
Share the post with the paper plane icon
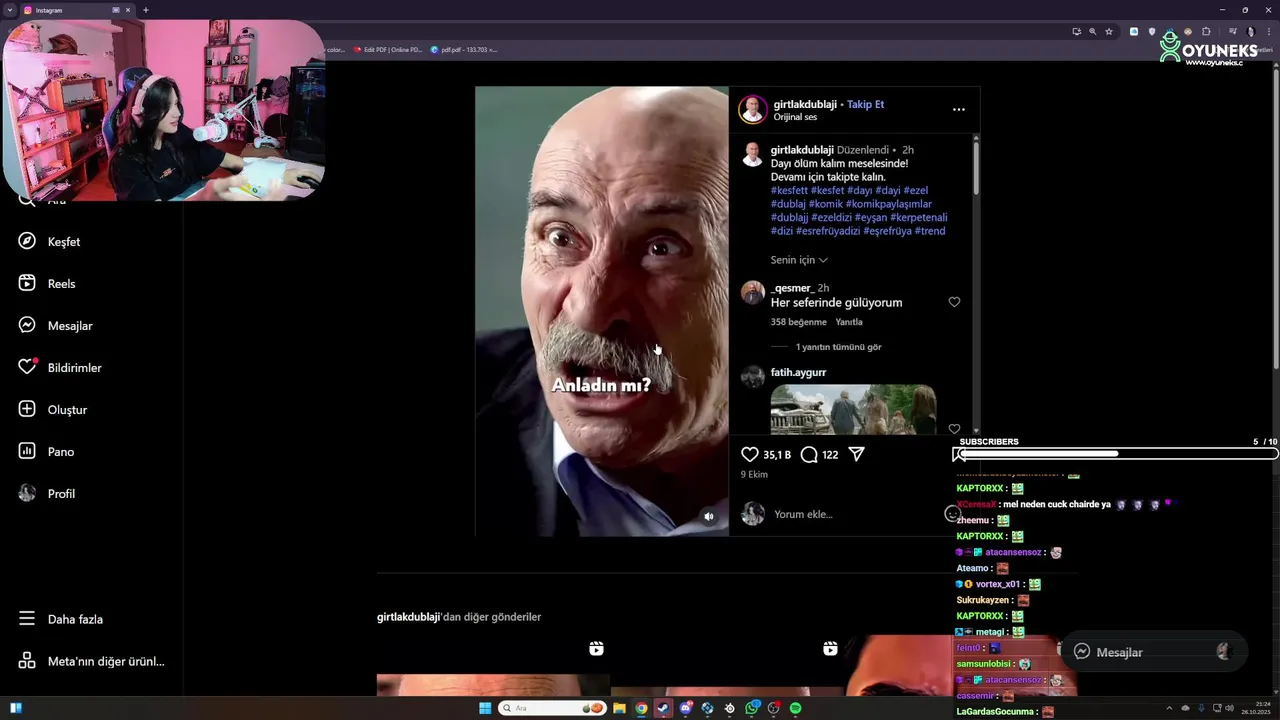857,454
